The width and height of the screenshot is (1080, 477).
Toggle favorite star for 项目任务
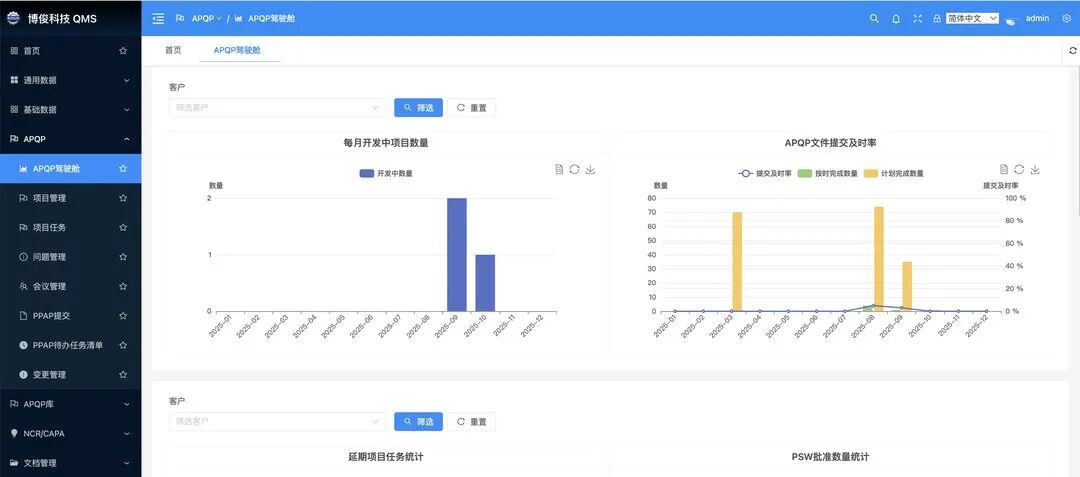pos(123,227)
